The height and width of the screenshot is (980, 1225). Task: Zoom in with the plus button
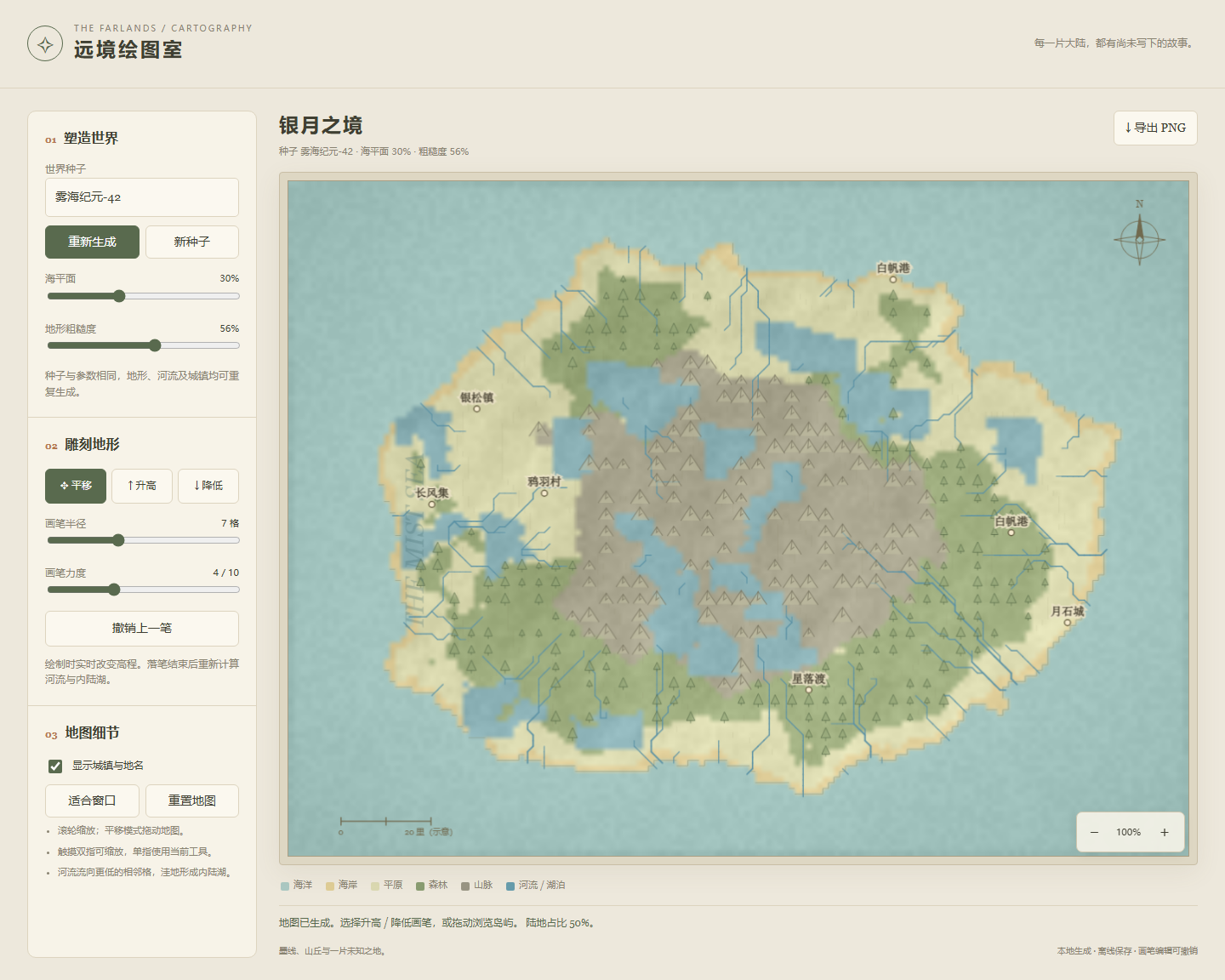point(1165,832)
